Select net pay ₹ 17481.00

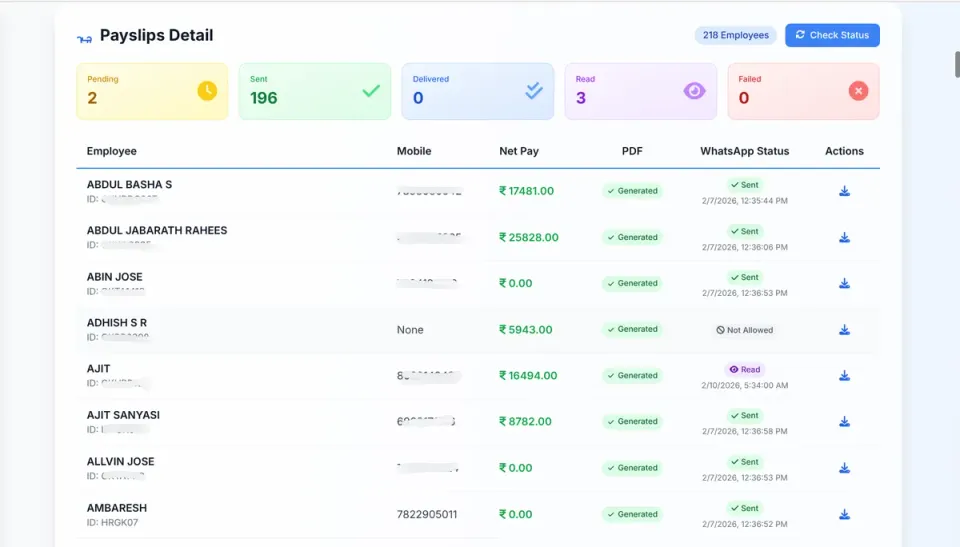point(526,191)
